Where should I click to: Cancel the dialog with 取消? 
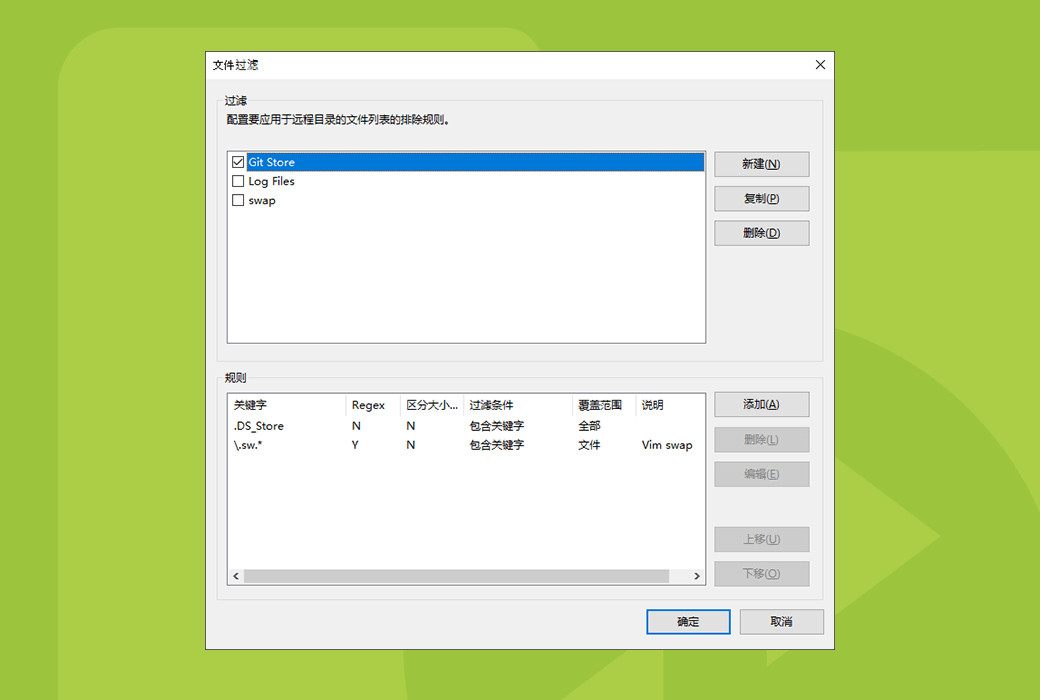[781, 622]
